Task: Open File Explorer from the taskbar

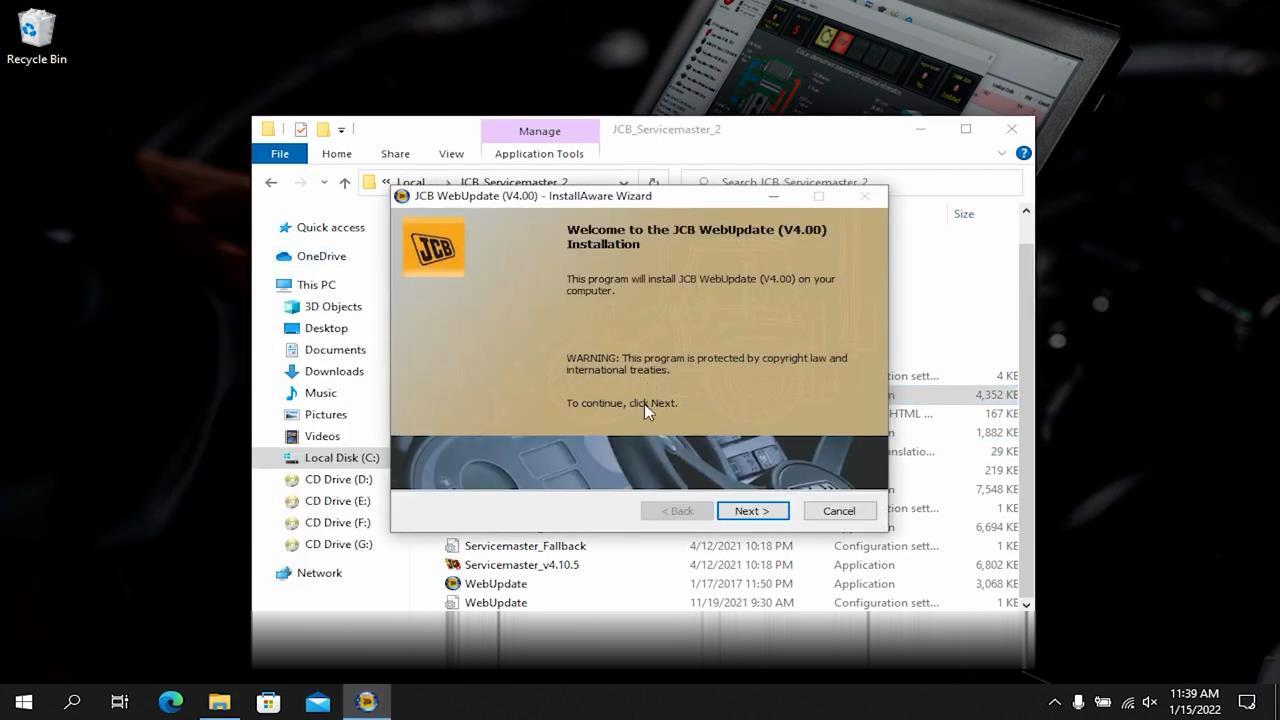Action: point(219,702)
